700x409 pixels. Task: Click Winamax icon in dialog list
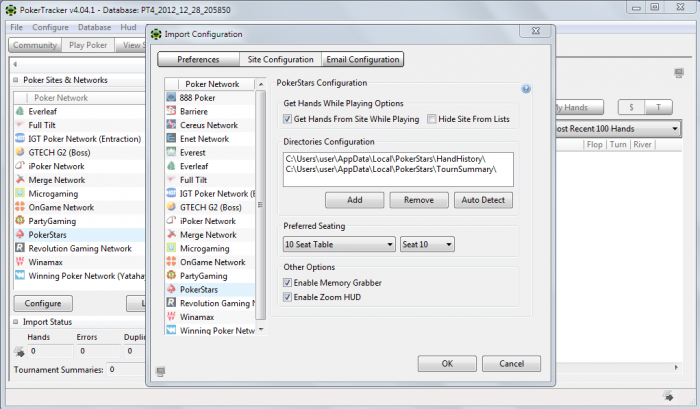coord(171,317)
